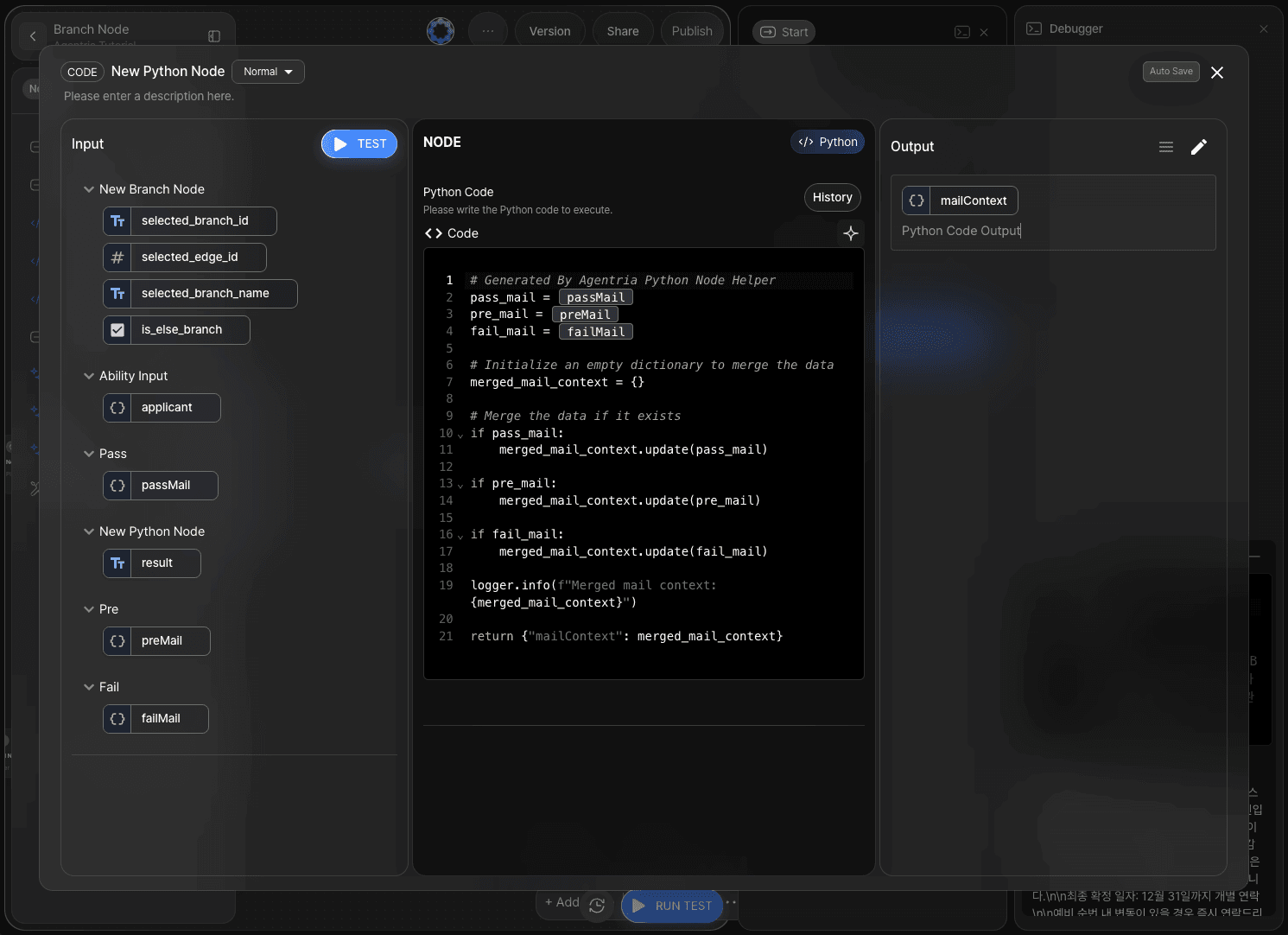Image resolution: width=1288 pixels, height=935 pixels.
Task: Collapse the Pass input group
Action: tap(88, 454)
